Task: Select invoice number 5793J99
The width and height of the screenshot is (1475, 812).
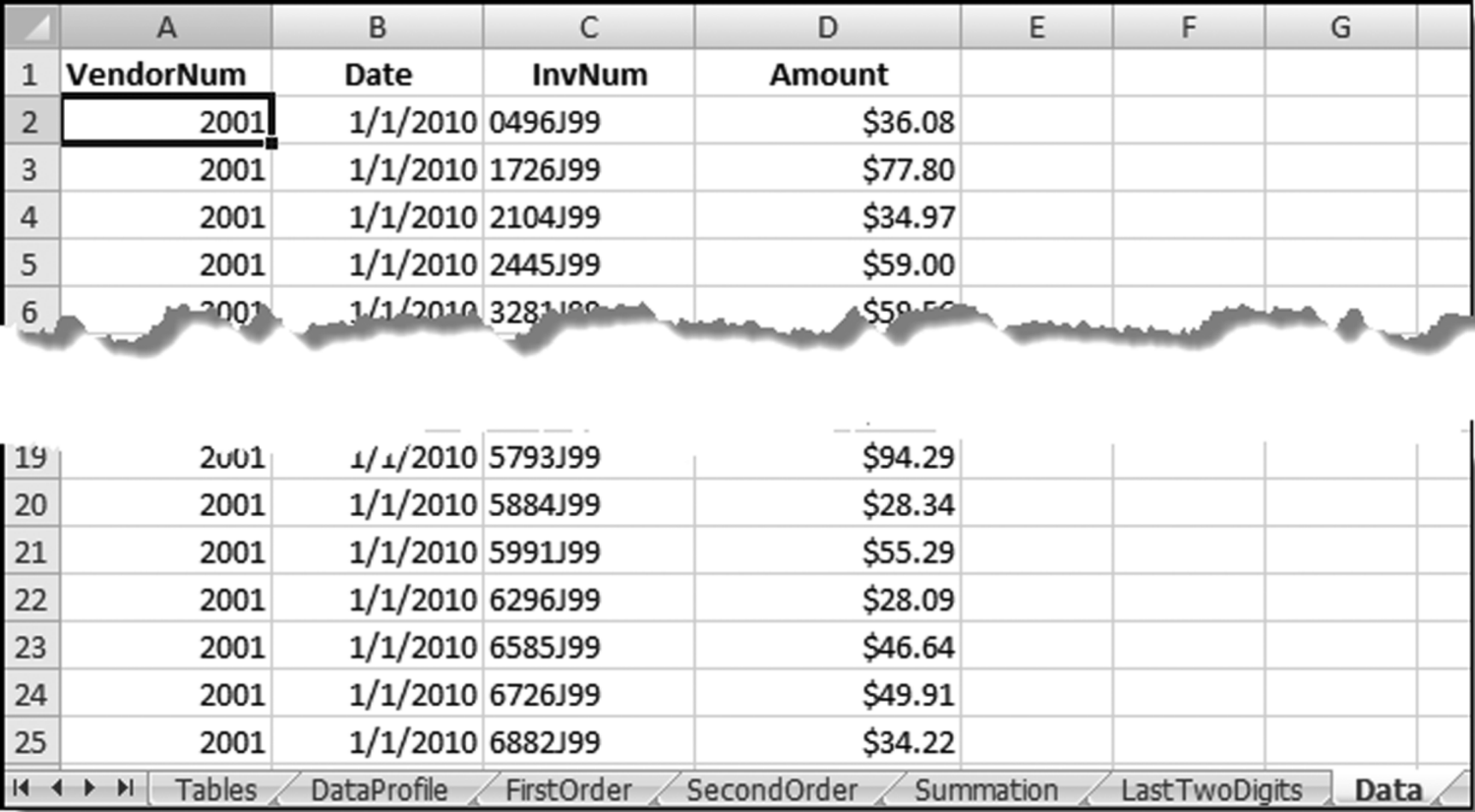Action: pos(589,457)
